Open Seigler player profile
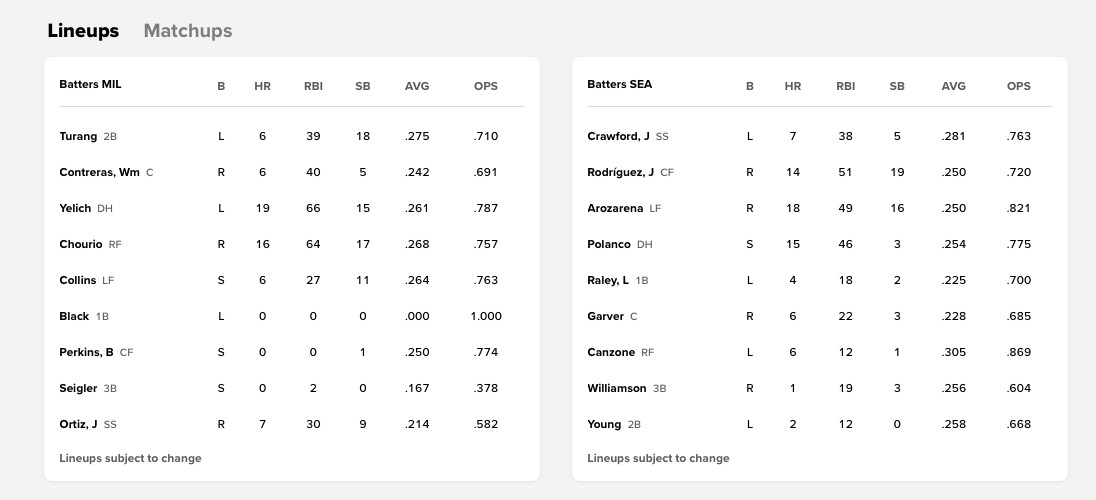1096x500 pixels. tap(78, 388)
